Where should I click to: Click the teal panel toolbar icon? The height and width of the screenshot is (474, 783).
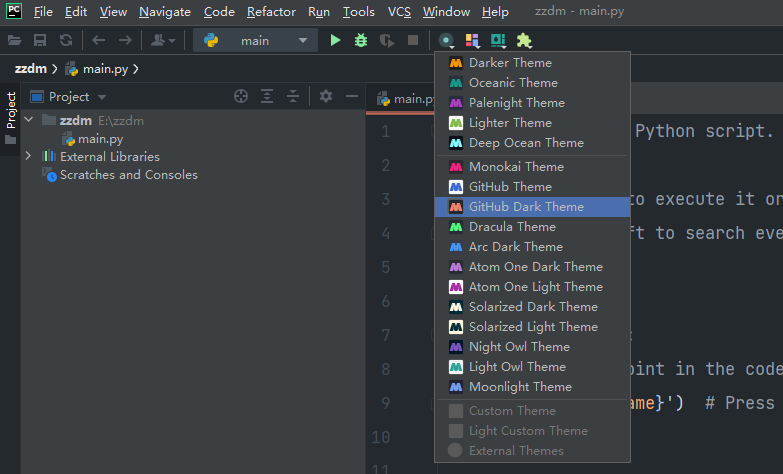pyautogui.click(x=498, y=40)
